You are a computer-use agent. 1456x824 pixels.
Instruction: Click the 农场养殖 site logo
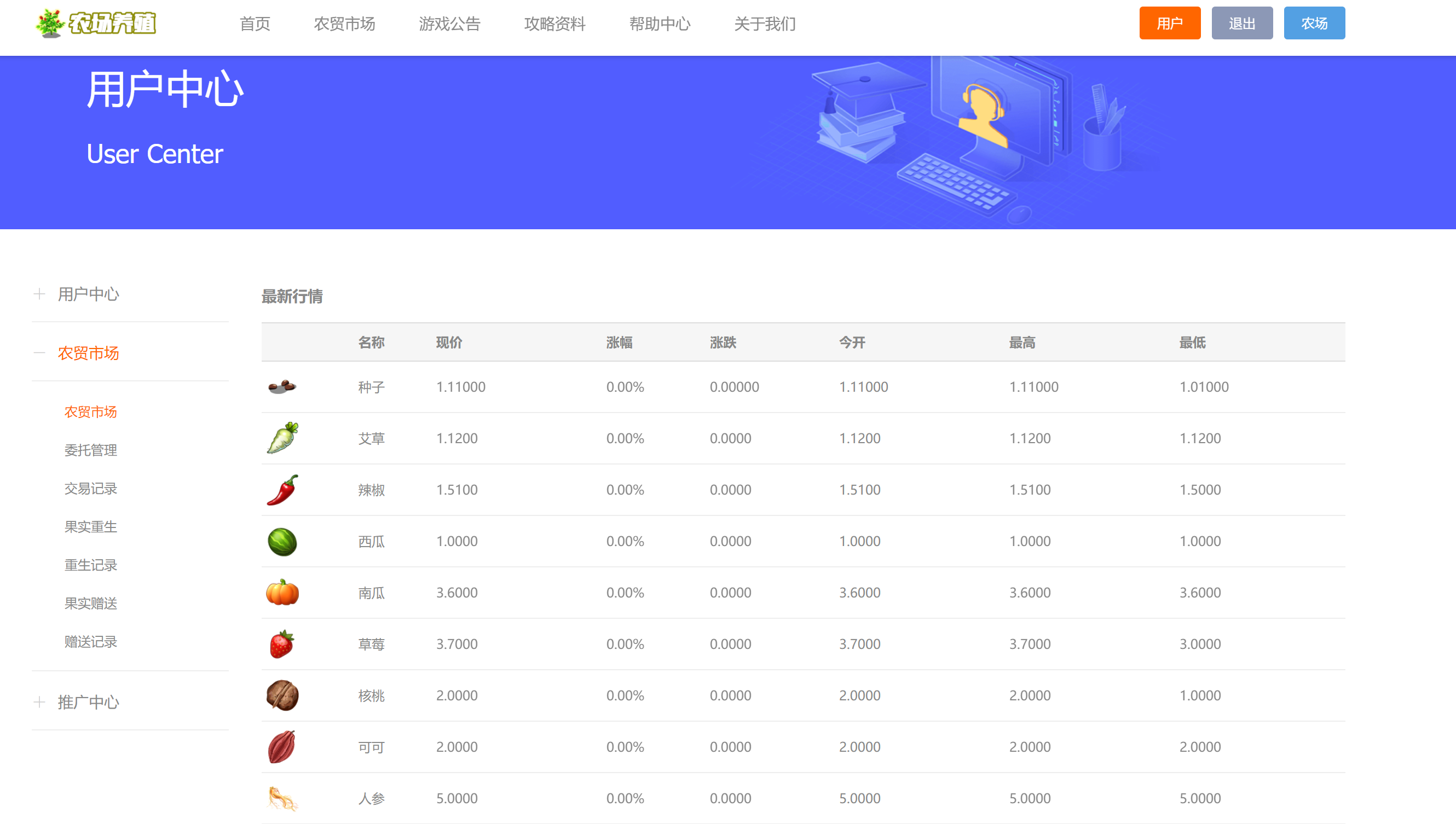coord(96,24)
